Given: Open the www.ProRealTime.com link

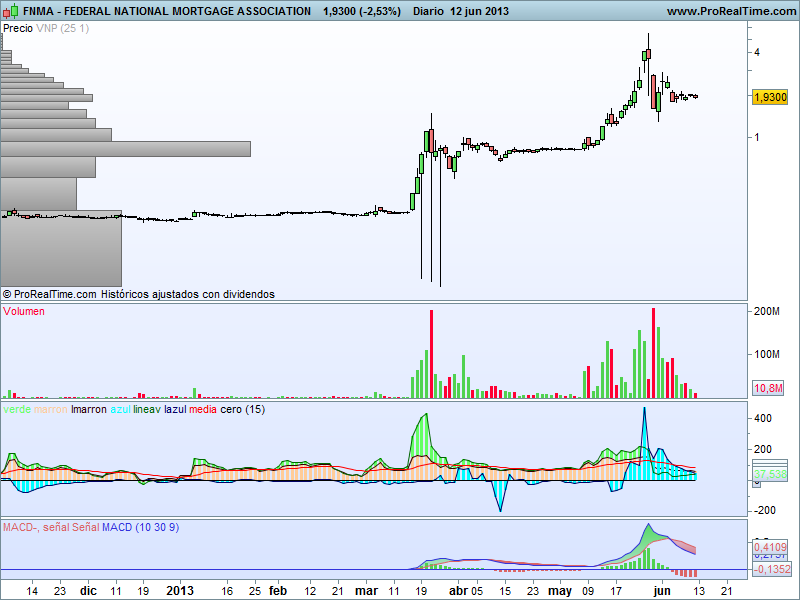Looking at the screenshot, I should [x=731, y=11].
